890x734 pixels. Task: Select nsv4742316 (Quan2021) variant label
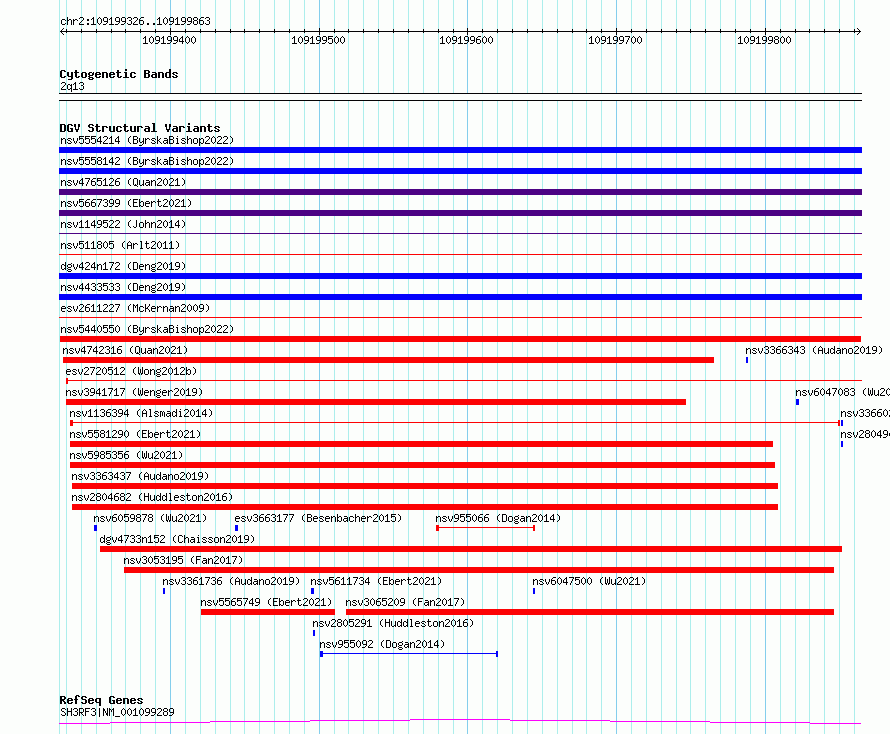pos(125,350)
